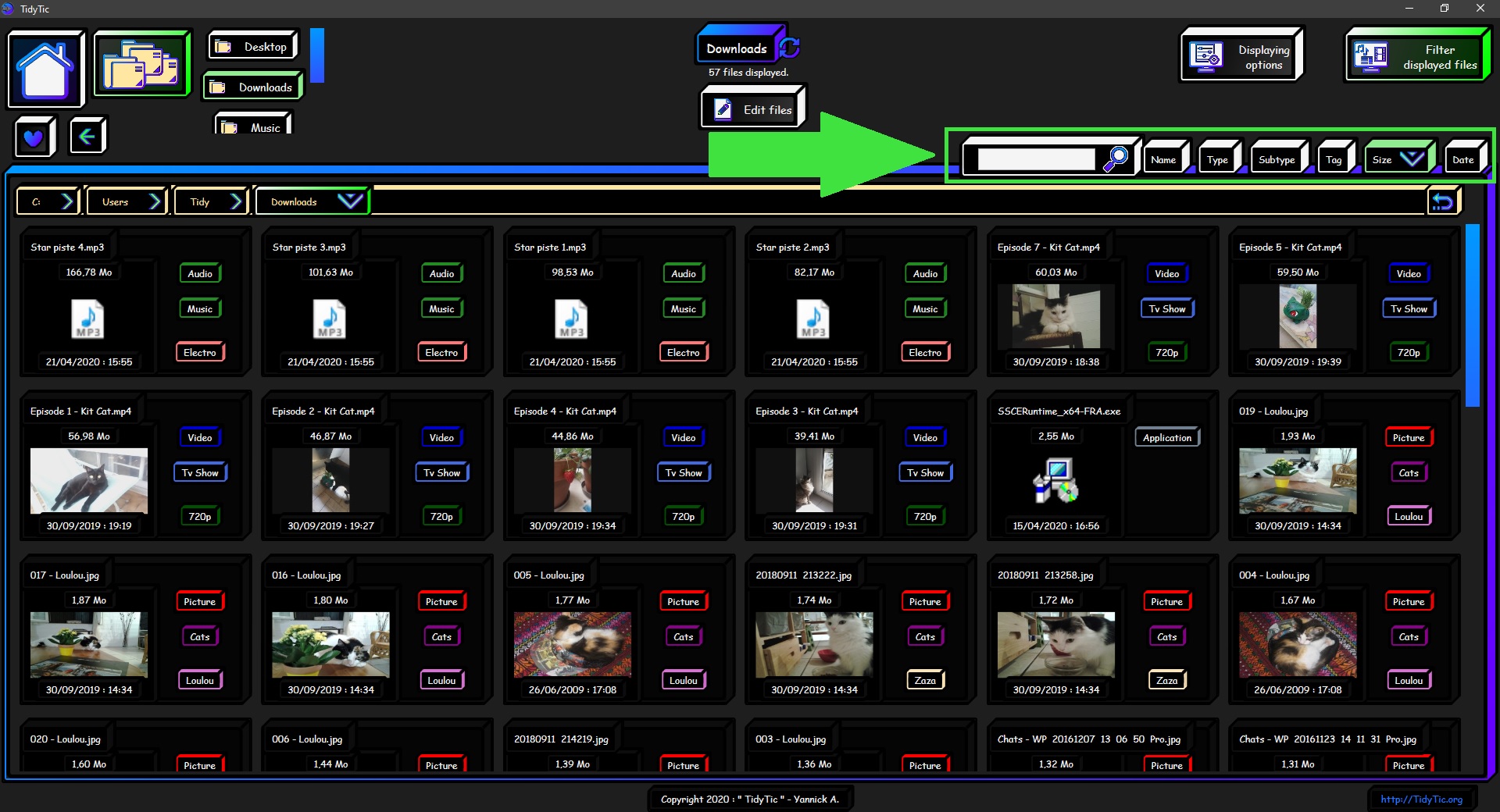Viewport: 1500px width, 812px height.
Task: Select the SSCERuntime_x64-FRA.exe installer icon
Action: [x=1055, y=480]
